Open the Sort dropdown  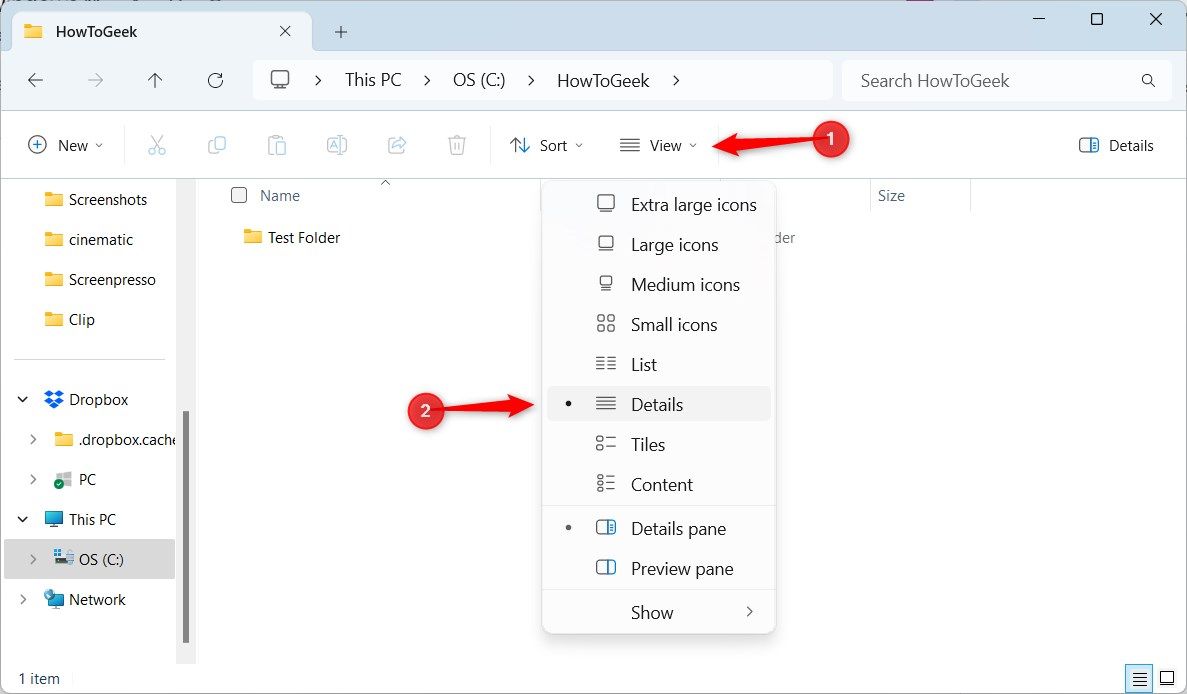[x=546, y=145]
